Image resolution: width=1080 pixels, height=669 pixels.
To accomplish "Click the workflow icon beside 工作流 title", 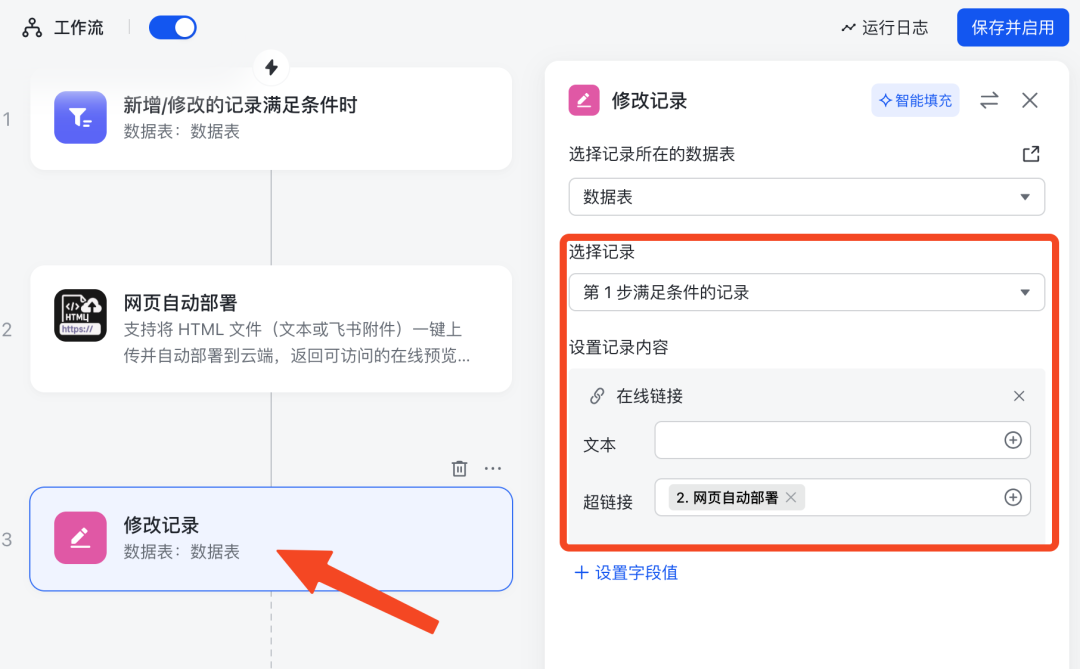I will 27,27.
